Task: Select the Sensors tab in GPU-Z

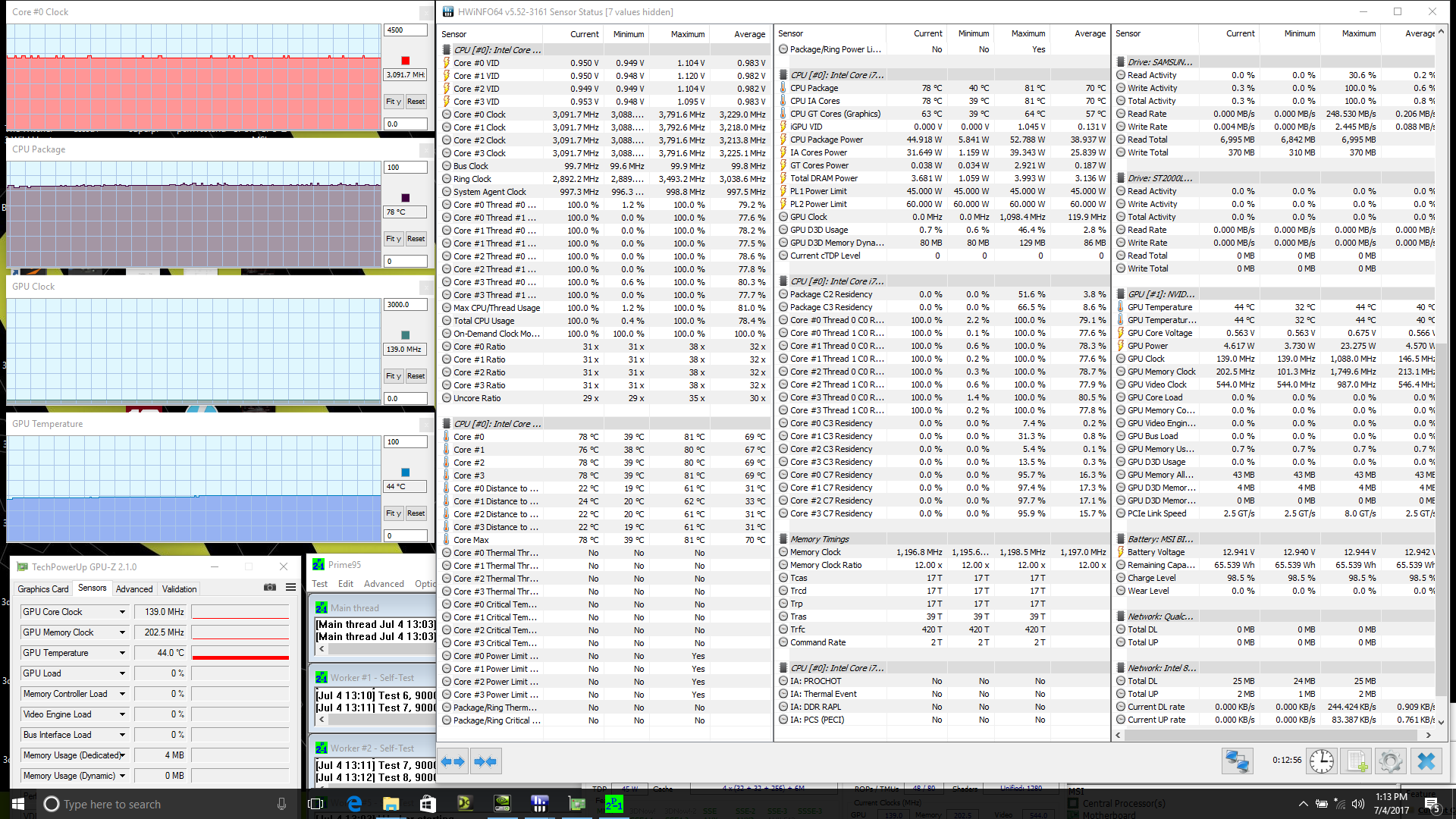Action: pyautogui.click(x=93, y=588)
